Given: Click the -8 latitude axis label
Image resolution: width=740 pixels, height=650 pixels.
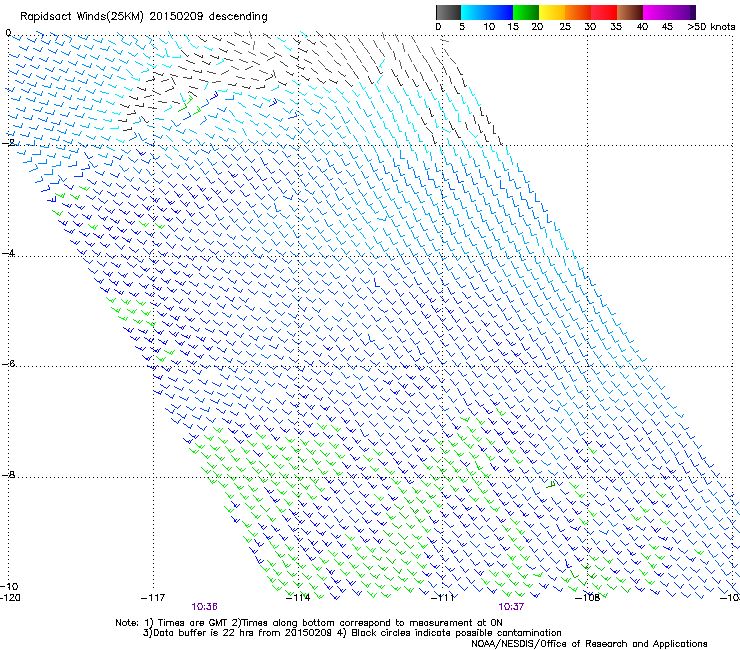Looking at the screenshot, I should [9, 475].
